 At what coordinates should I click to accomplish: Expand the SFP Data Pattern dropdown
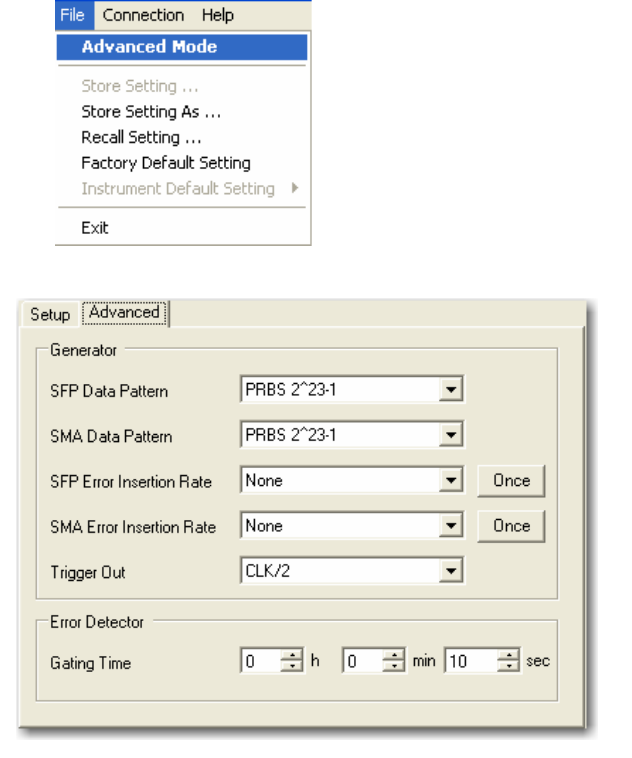[451, 390]
